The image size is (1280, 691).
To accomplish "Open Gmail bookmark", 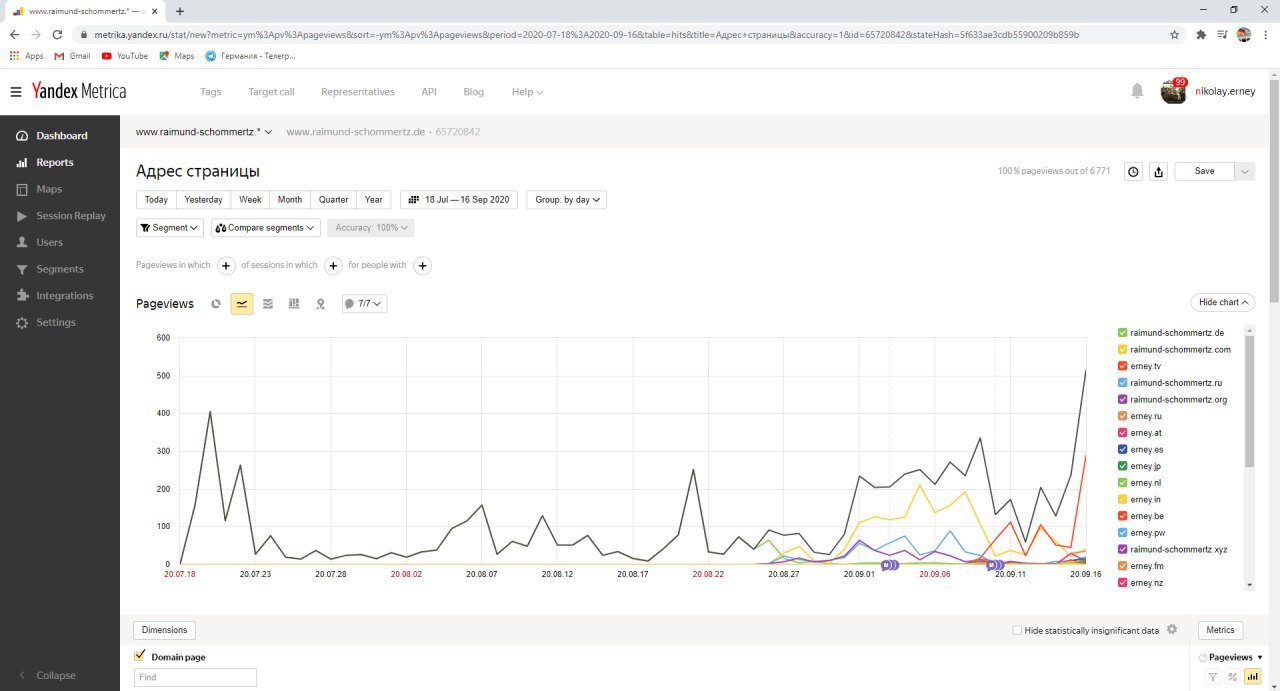I will pyautogui.click(x=72, y=56).
